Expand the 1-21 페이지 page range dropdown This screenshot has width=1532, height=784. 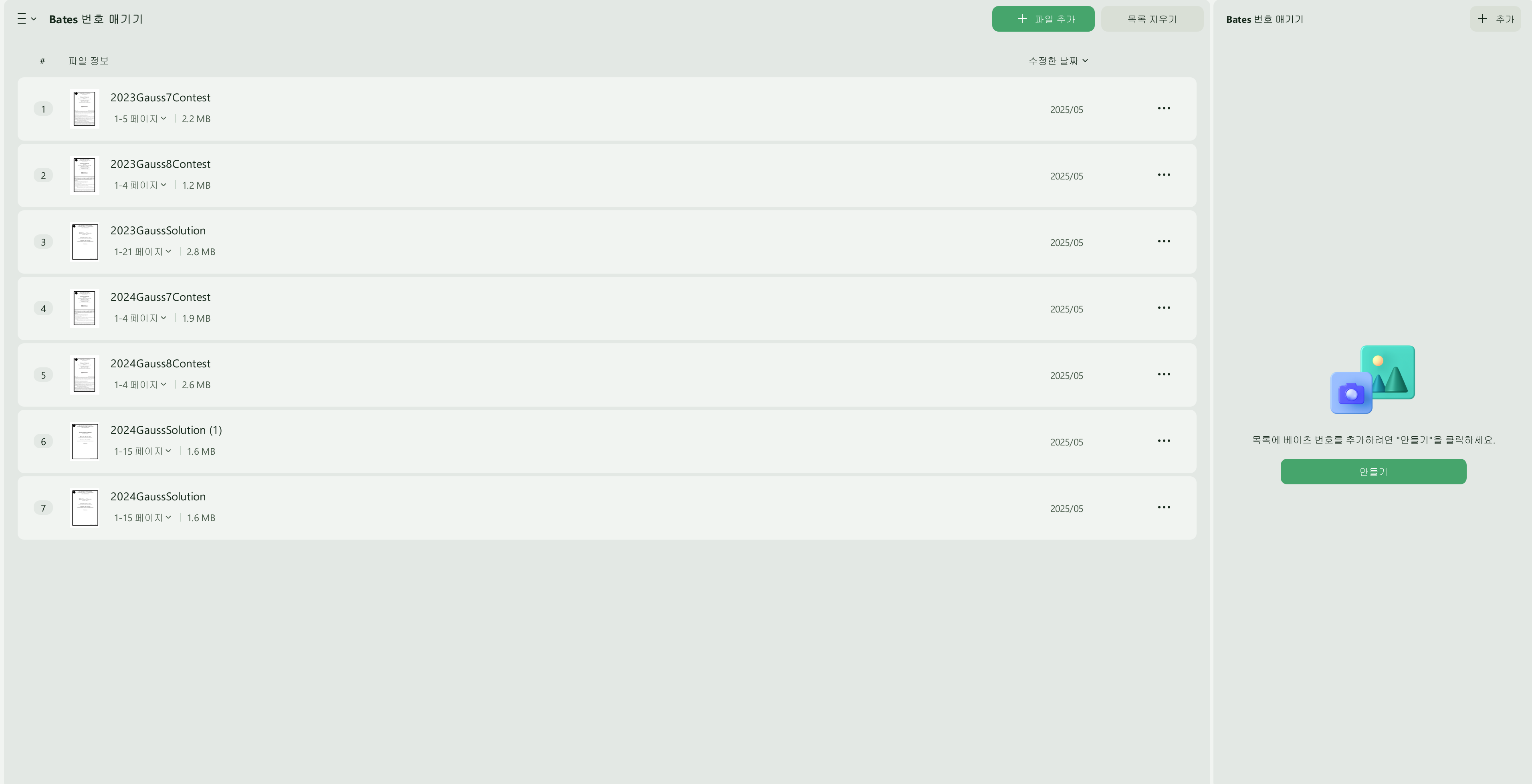(143, 252)
